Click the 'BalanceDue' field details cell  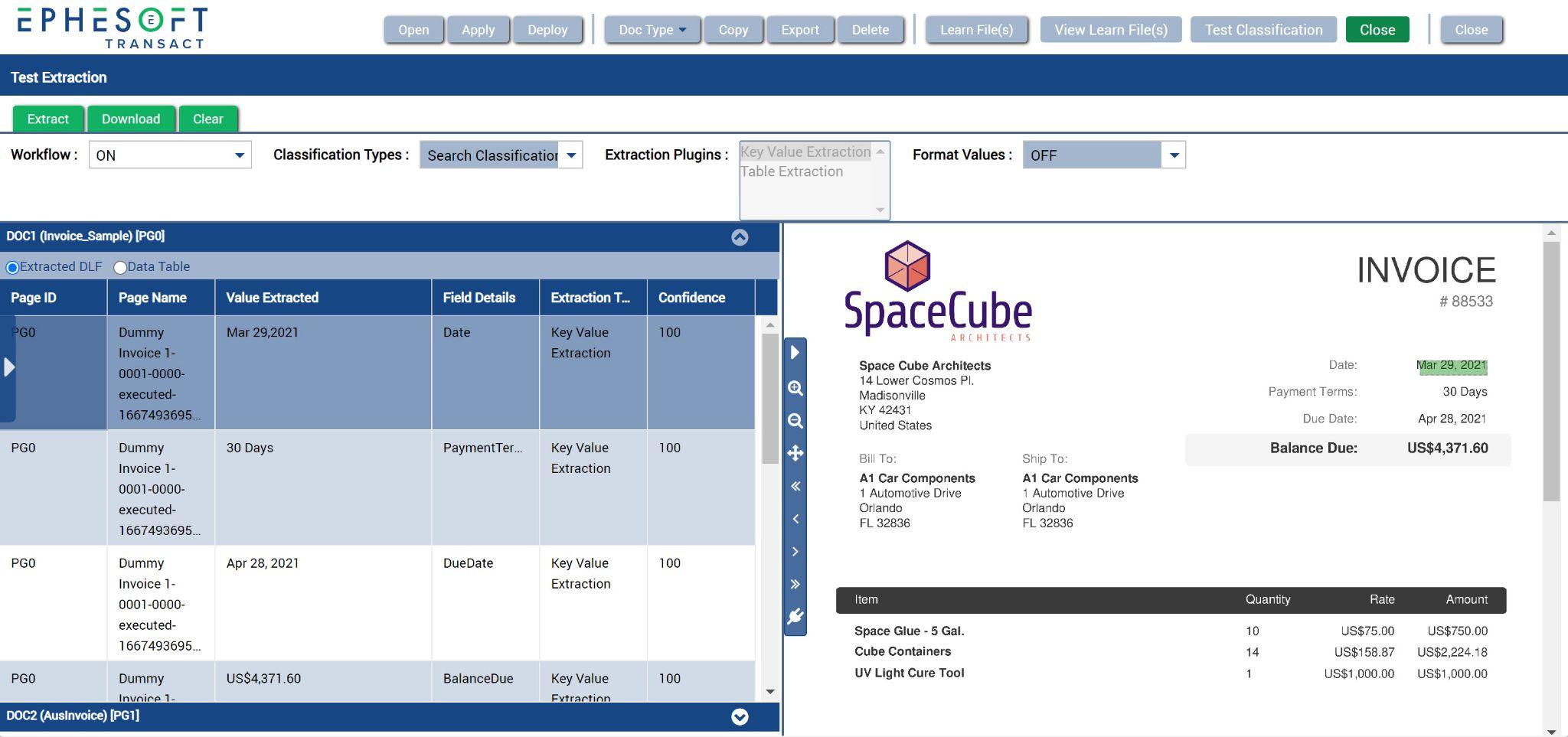click(485, 682)
